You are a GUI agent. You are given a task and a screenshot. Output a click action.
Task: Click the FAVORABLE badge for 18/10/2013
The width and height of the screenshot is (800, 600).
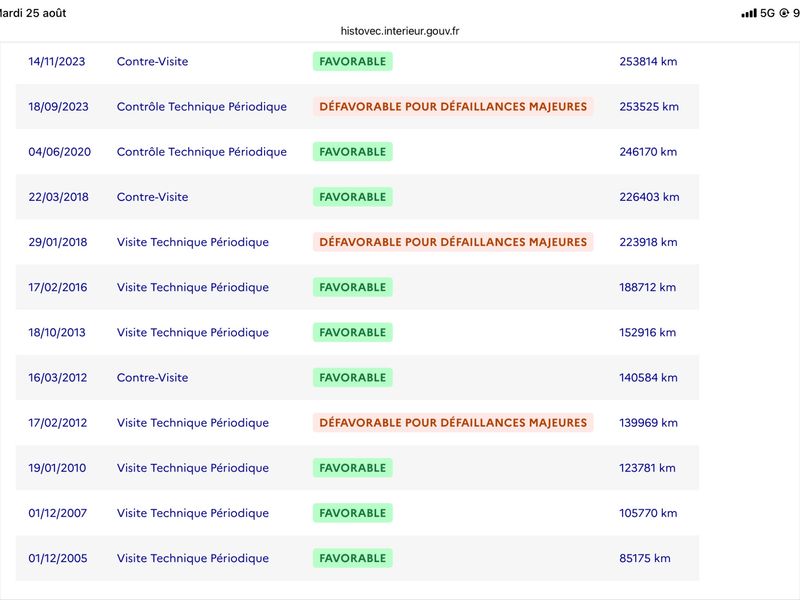(353, 332)
